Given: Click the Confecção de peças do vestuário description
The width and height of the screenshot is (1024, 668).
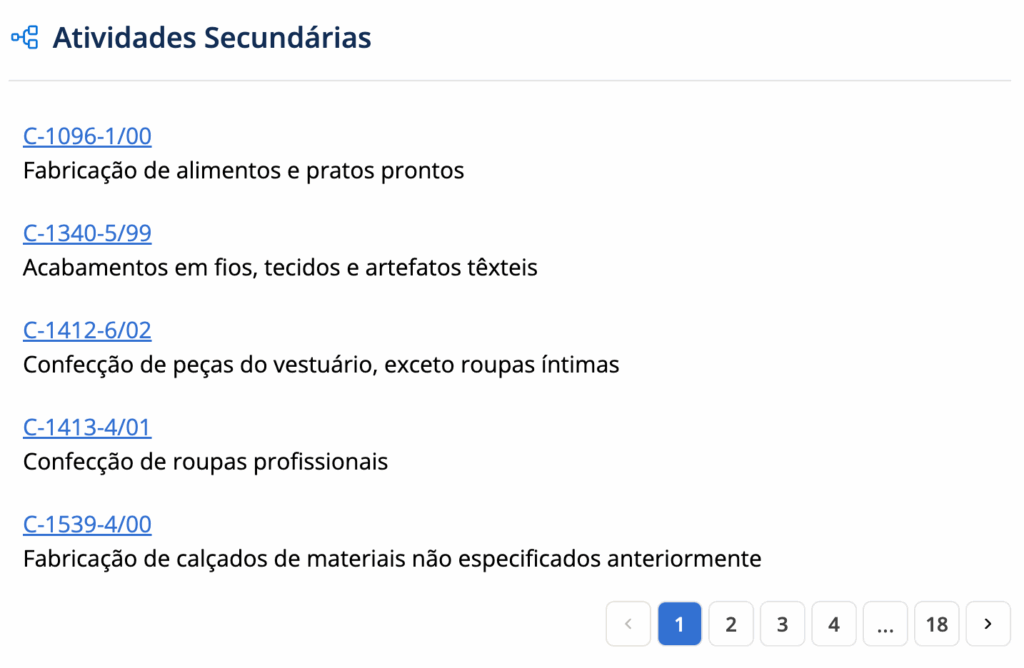Looking at the screenshot, I should pyautogui.click(x=321, y=365).
